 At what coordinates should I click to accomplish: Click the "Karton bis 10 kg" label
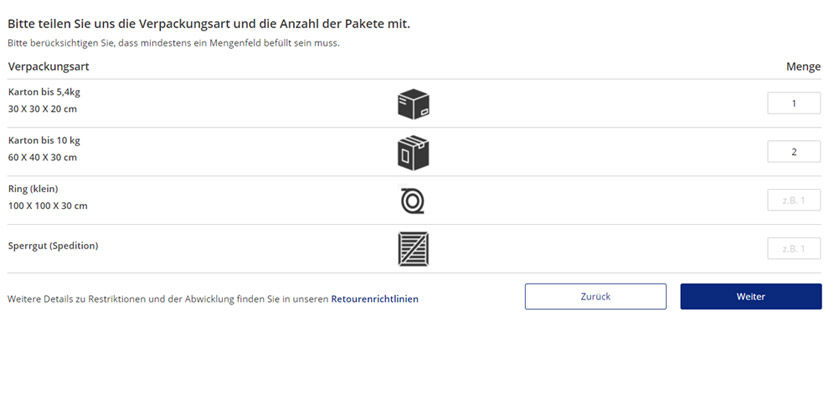tap(44, 140)
